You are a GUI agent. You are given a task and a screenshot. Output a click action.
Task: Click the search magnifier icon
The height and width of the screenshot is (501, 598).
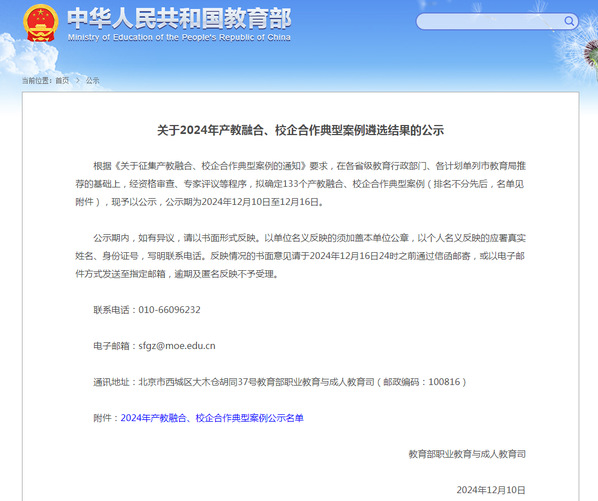[x=569, y=21]
